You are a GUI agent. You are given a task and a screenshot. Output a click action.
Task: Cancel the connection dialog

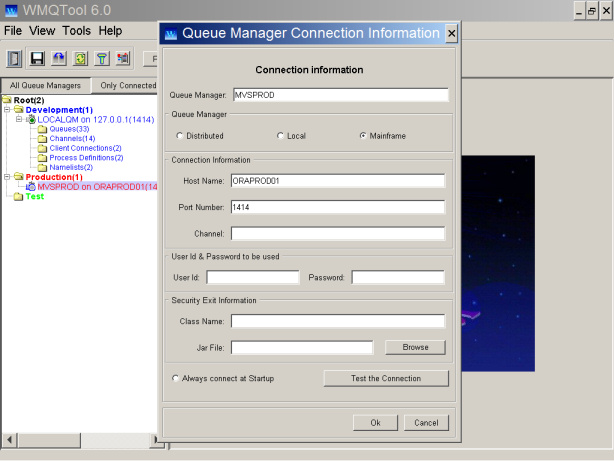click(x=426, y=423)
